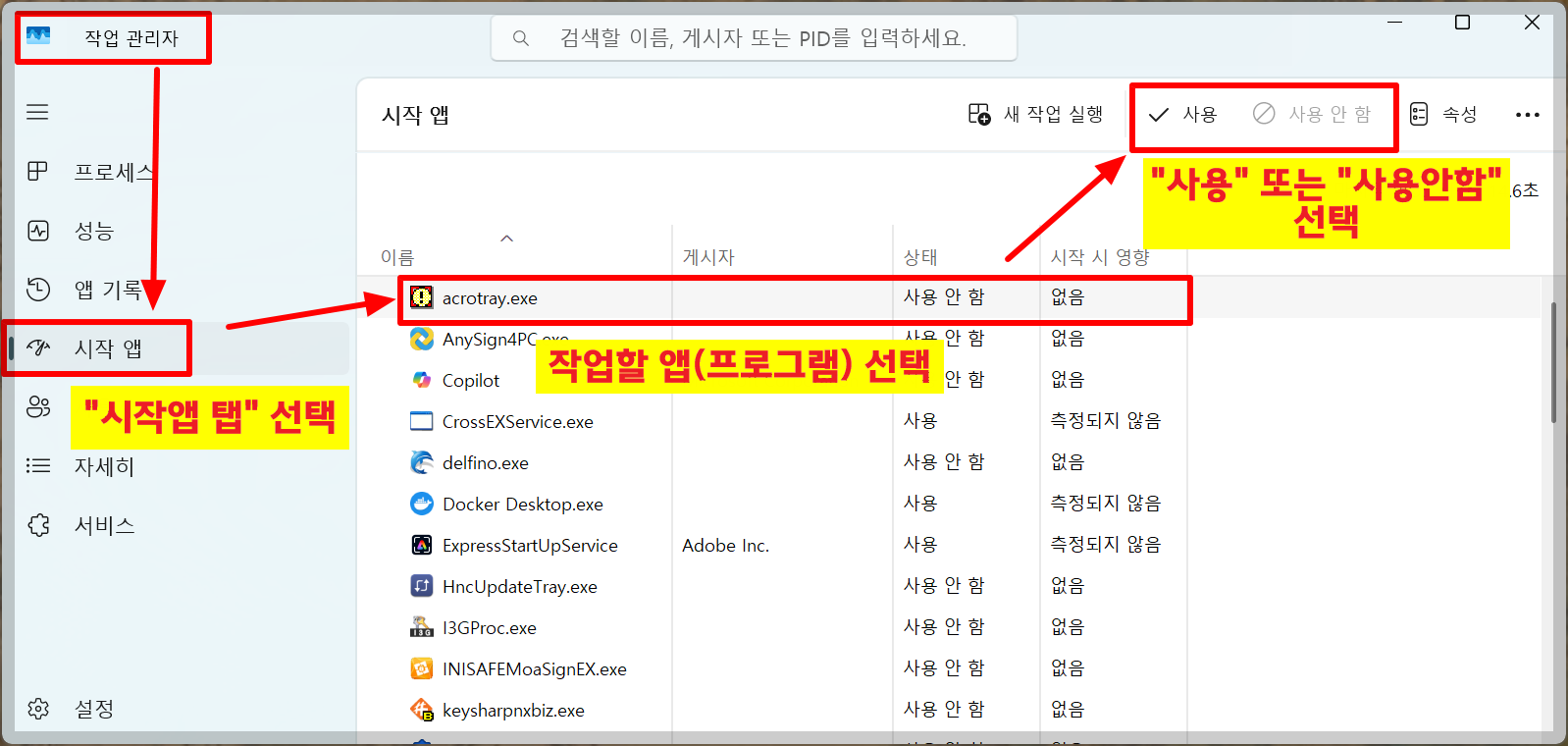Select the acrotray.exe name text
This screenshot has width=1568, height=746.
pos(490,298)
